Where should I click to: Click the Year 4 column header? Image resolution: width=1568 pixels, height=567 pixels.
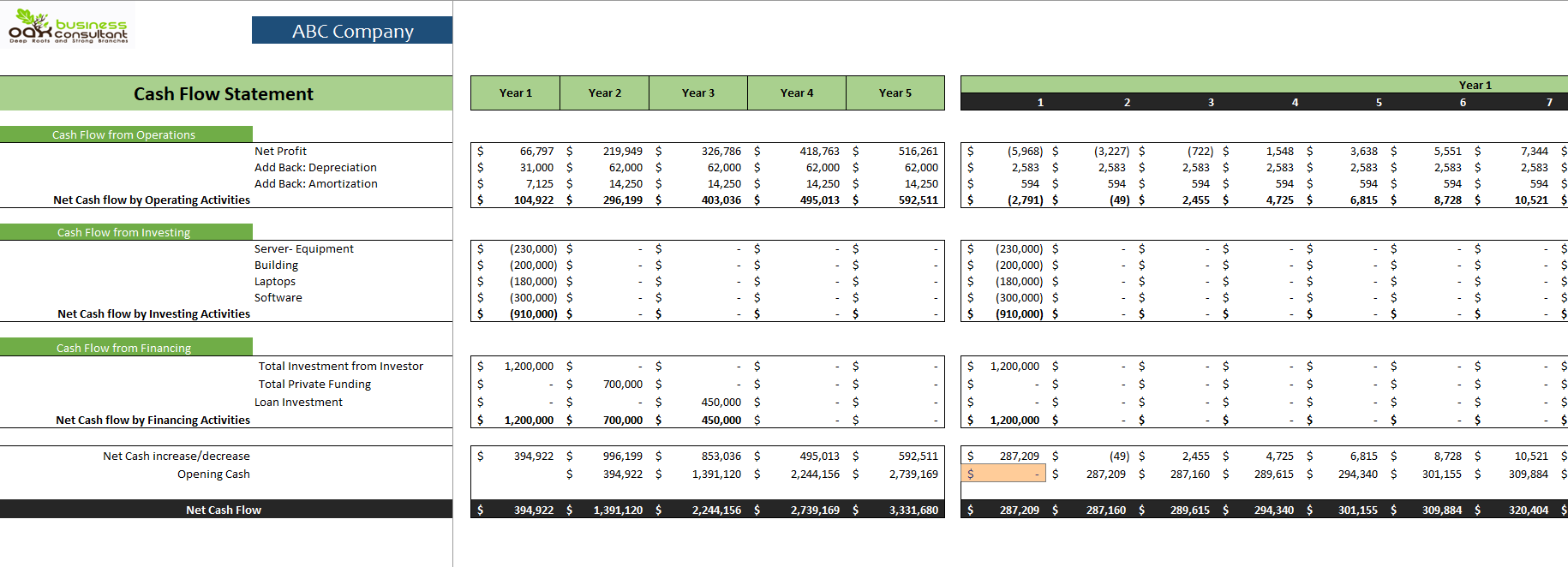(x=797, y=93)
